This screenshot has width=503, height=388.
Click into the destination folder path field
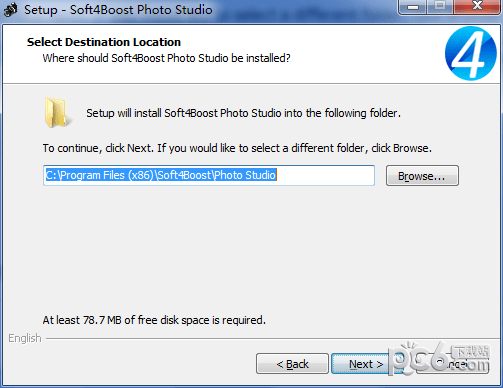click(x=209, y=175)
